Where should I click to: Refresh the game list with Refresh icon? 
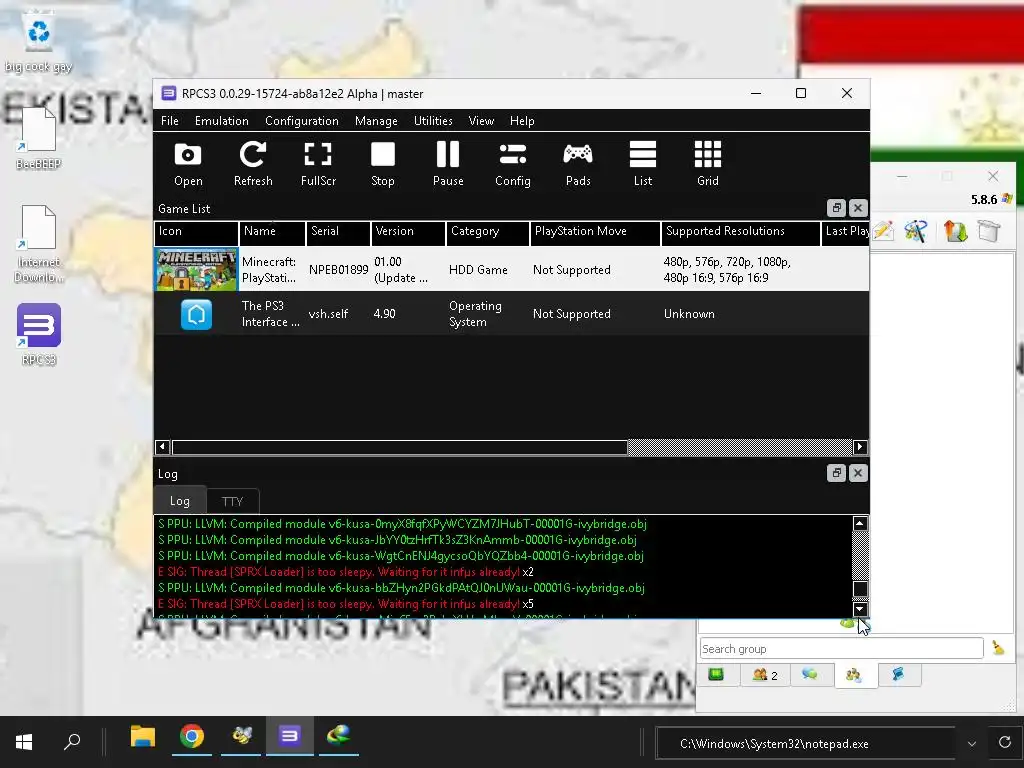point(253,164)
